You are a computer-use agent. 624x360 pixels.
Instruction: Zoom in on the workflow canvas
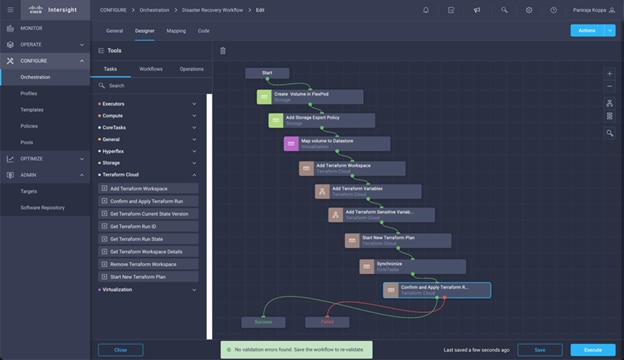tap(609, 74)
